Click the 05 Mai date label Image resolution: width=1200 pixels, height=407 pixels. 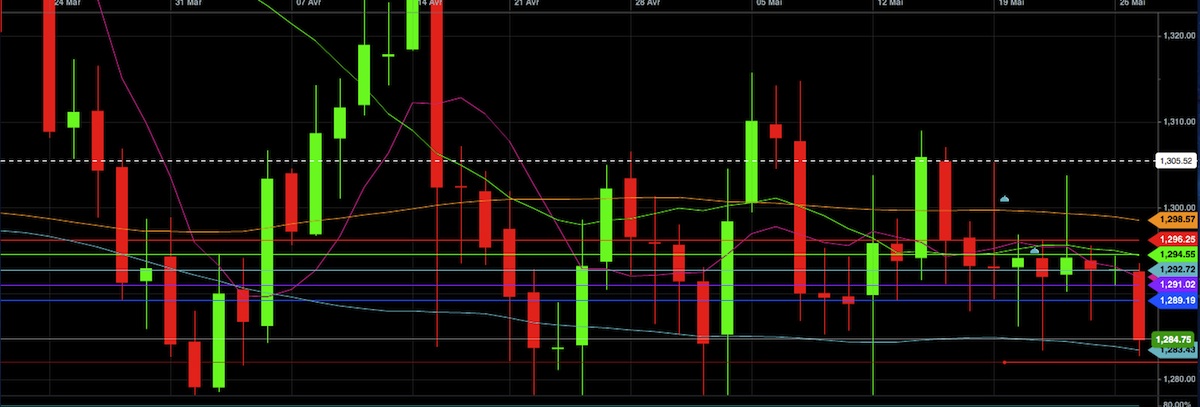[x=768, y=4]
